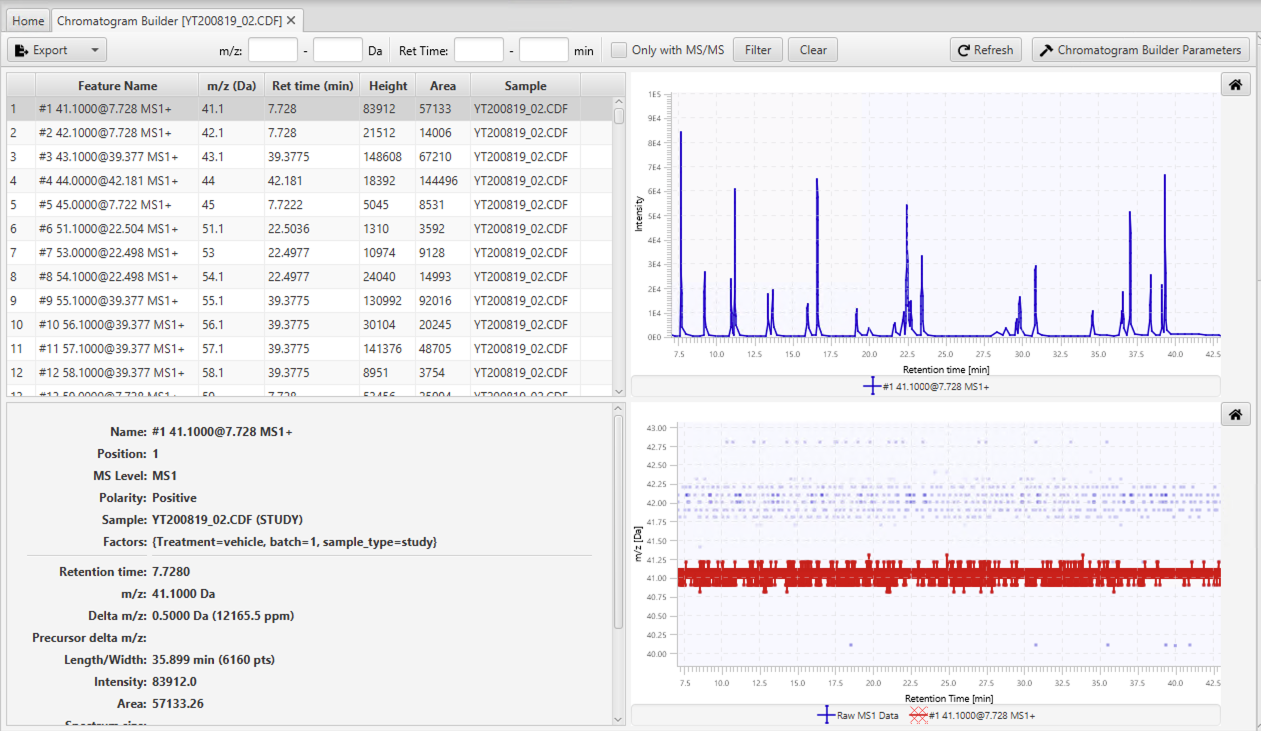Open the Export dropdown
1261x731 pixels.
pyautogui.click(x=57, y=50)
